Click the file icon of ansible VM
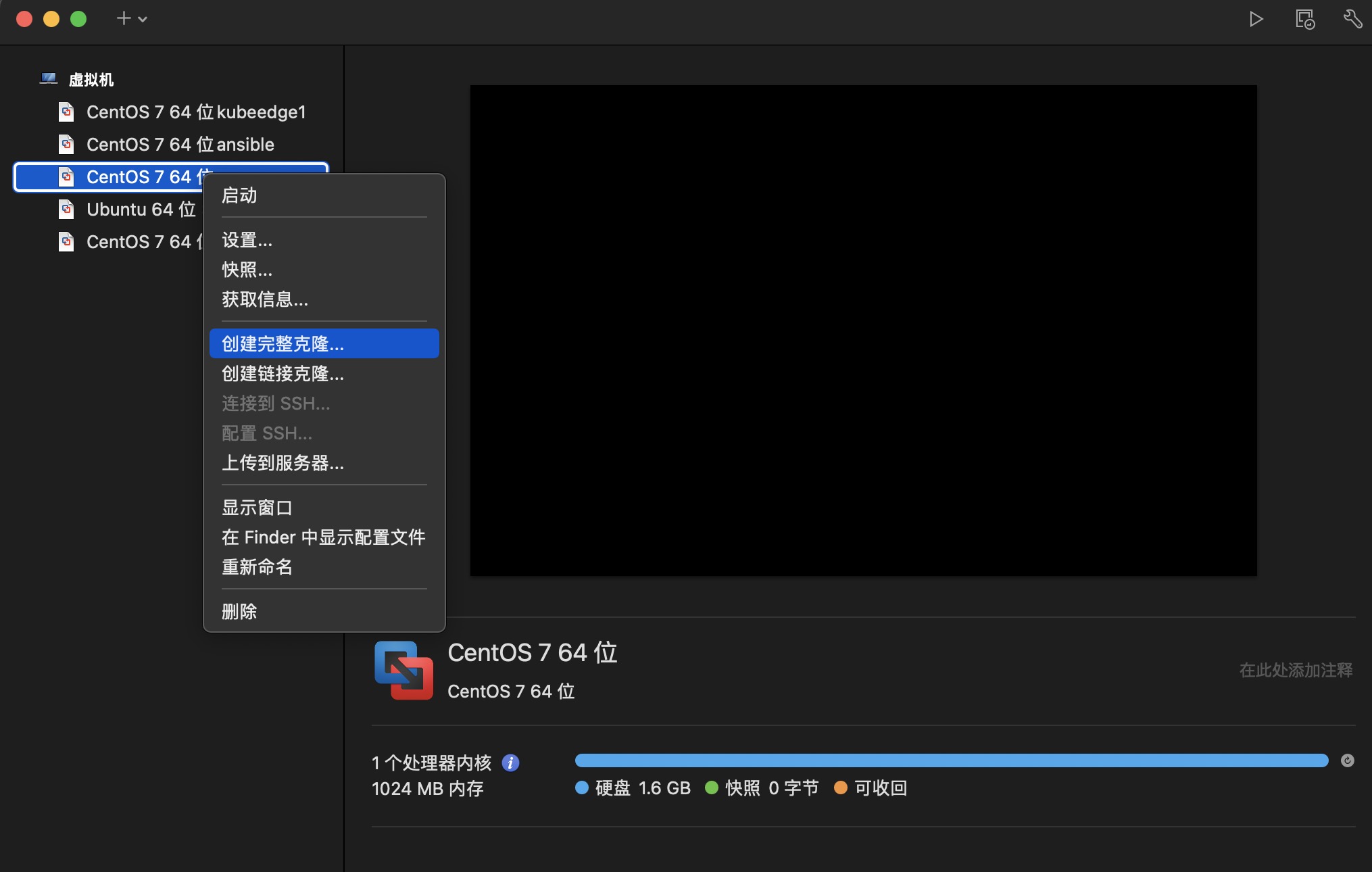Viewport: 1372px width, 872px height. (66, 144)
